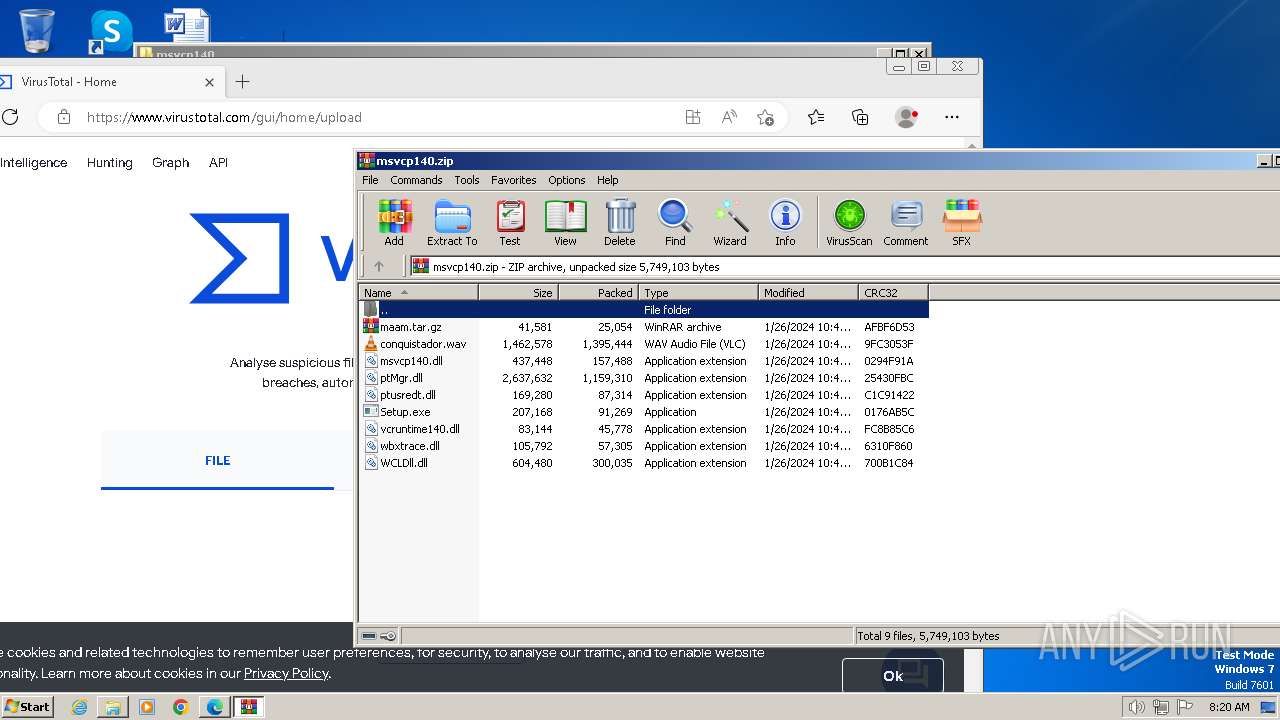
Task: Open WinRAR File menu
Action: point(370,180)
